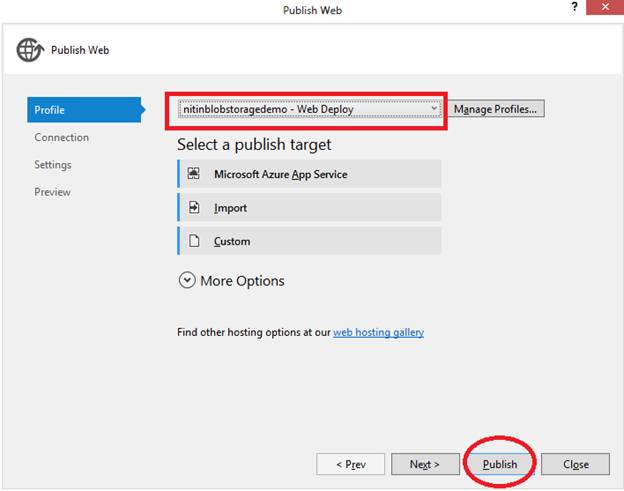The image size is (624, 491).
Task: Choose Microsoft Azure App Service target
Action: [310, 174]
